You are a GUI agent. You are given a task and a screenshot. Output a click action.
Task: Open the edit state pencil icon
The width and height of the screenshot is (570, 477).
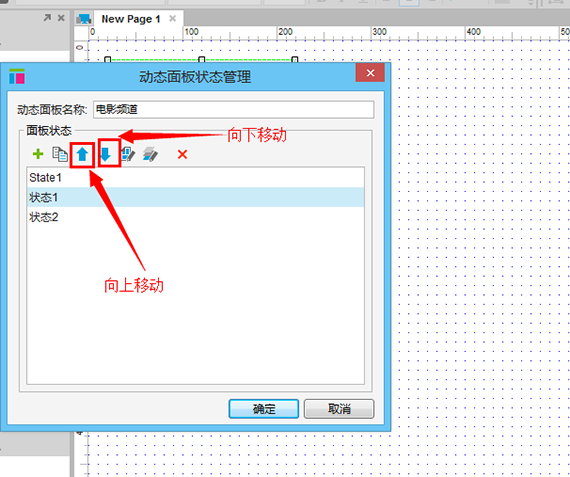coord(128,154)
